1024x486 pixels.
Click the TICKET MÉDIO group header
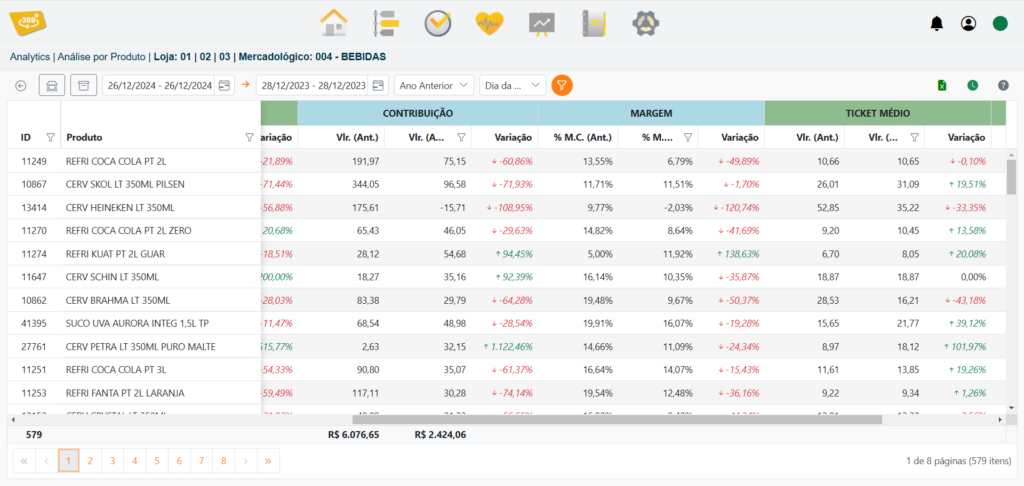(878, 113)
